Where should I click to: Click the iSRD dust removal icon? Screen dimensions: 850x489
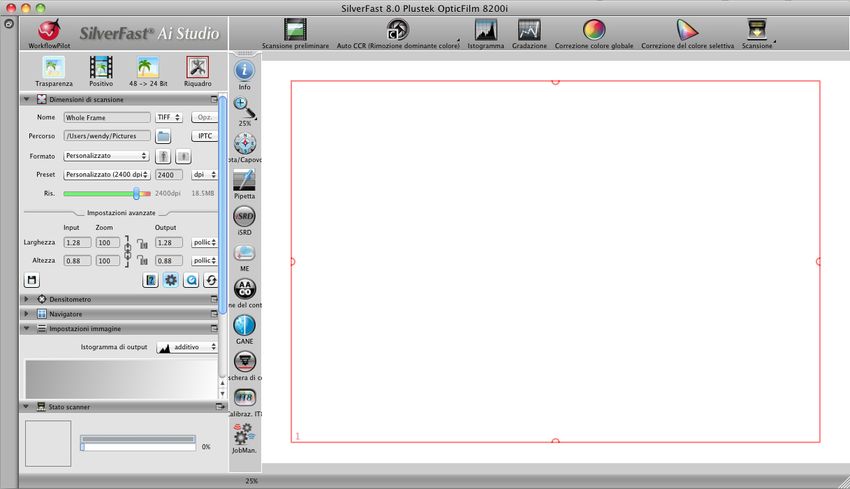(244, 217)
